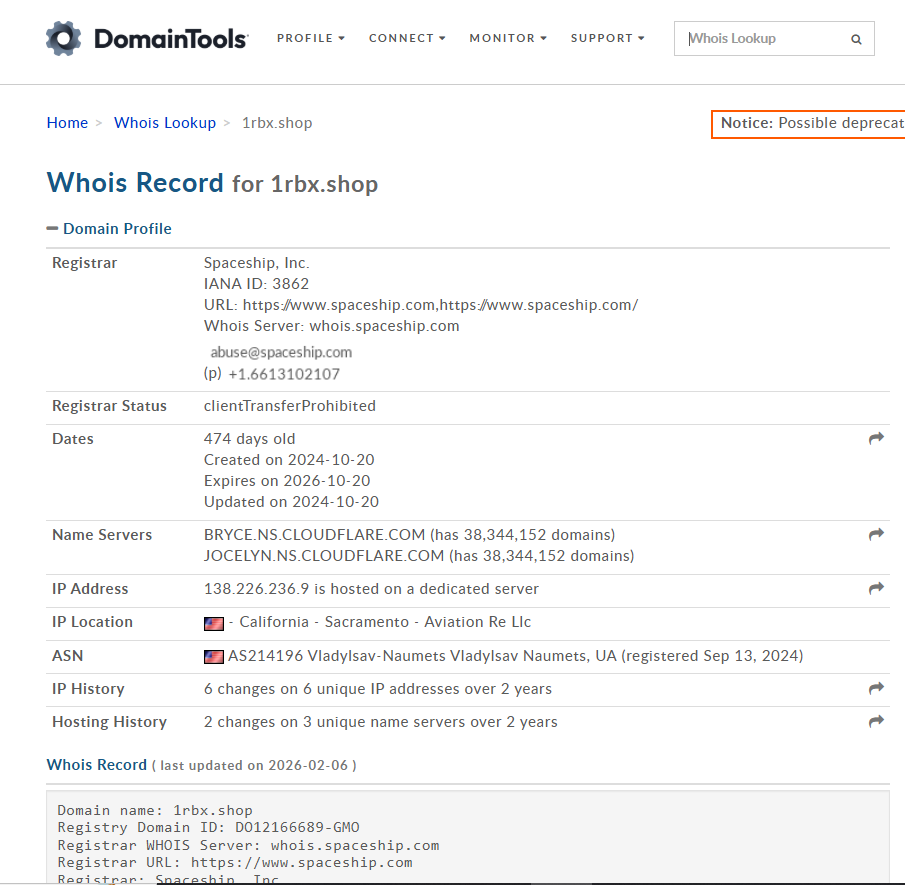Click IP address 138.226.236.9 text

pos(256,589)
